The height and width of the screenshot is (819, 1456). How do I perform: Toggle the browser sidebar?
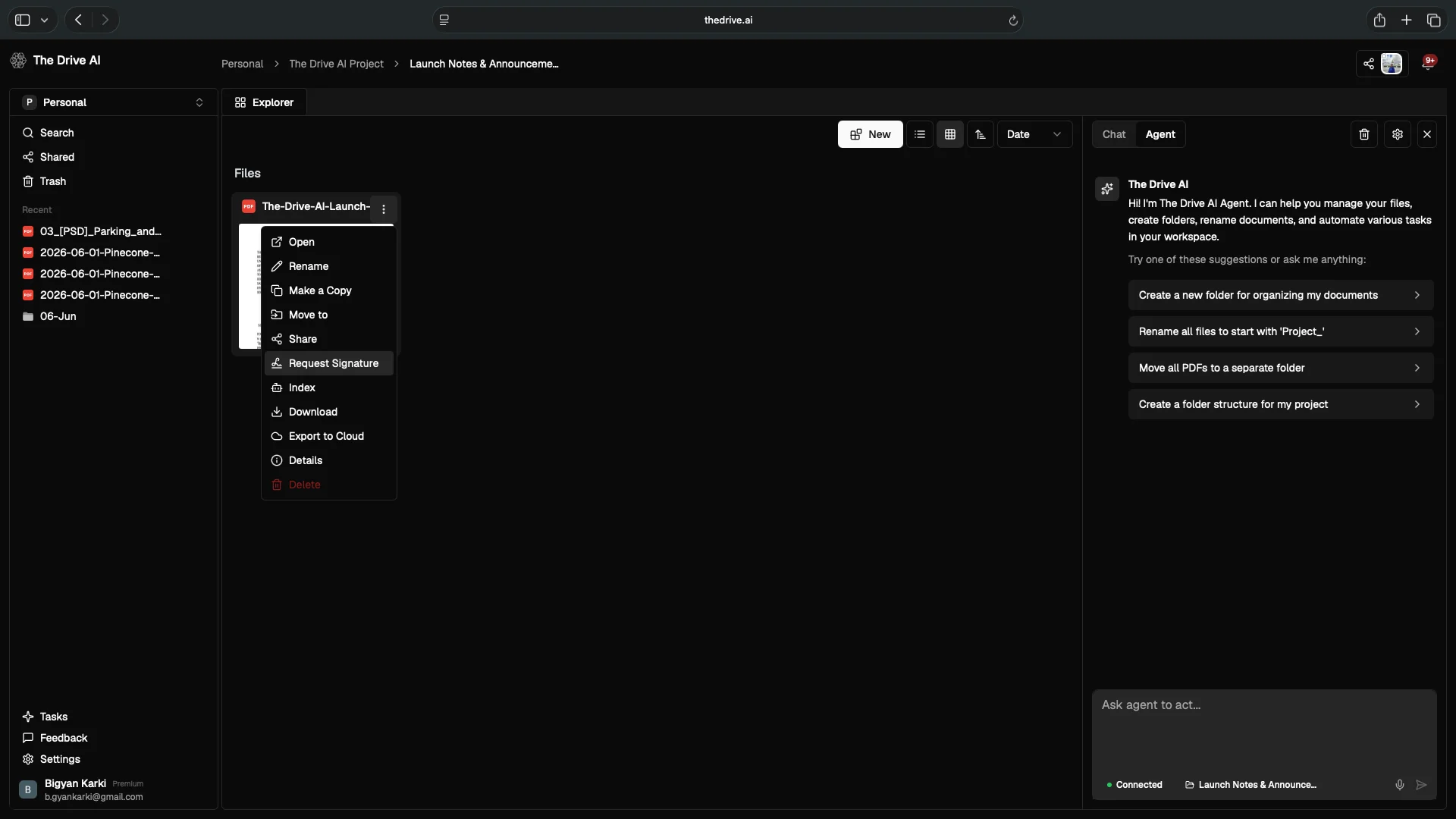tap(23, 20)
